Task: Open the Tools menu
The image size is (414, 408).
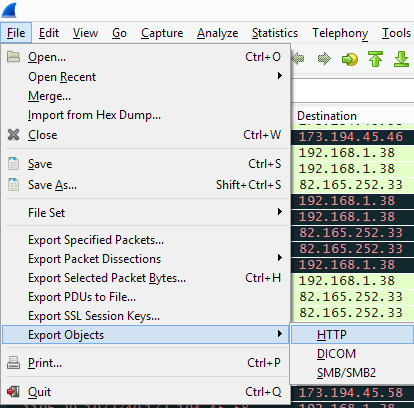Action: tap(396, 33)
